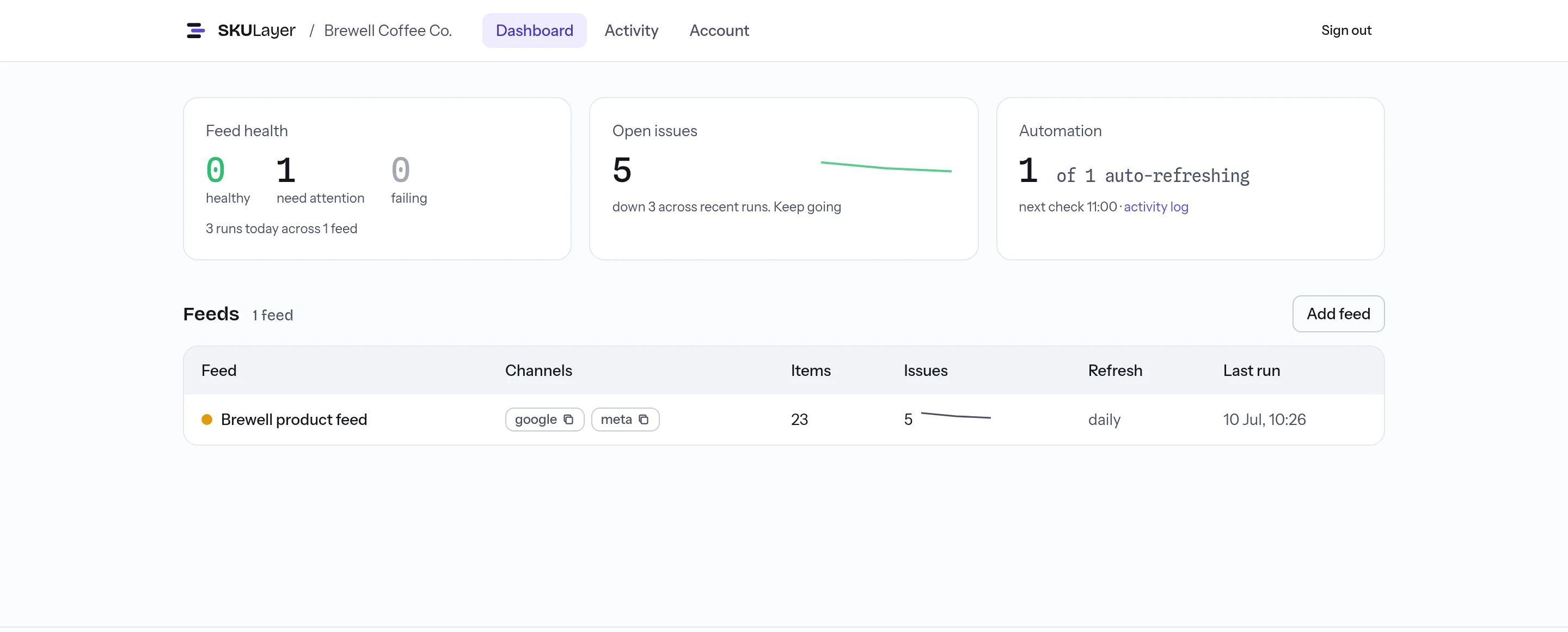Click the issues count 5 in the feed row
The image size is (1568, 632).
(x=908, y=420)
